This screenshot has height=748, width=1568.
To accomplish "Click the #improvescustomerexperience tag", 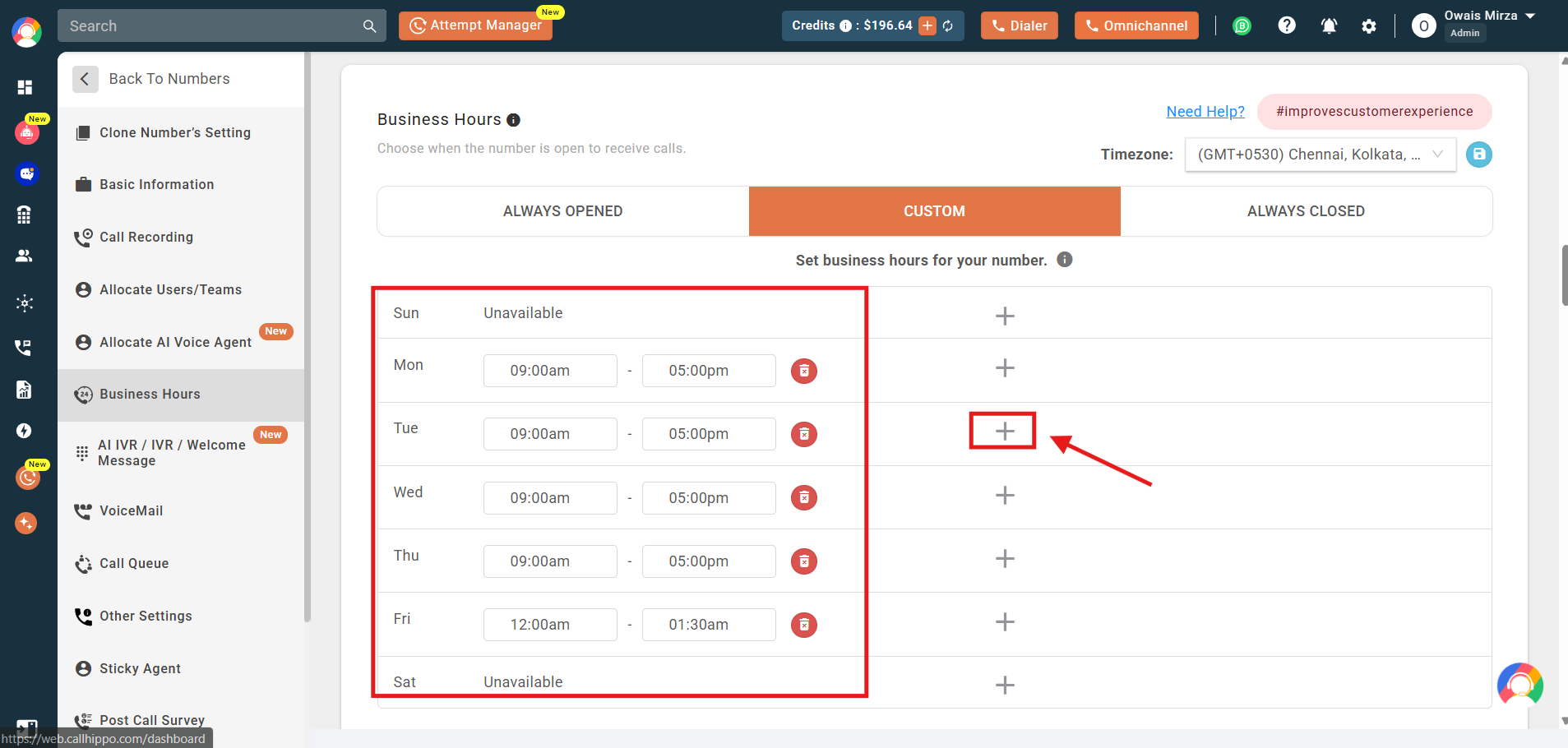I will tap(1375, 112).
